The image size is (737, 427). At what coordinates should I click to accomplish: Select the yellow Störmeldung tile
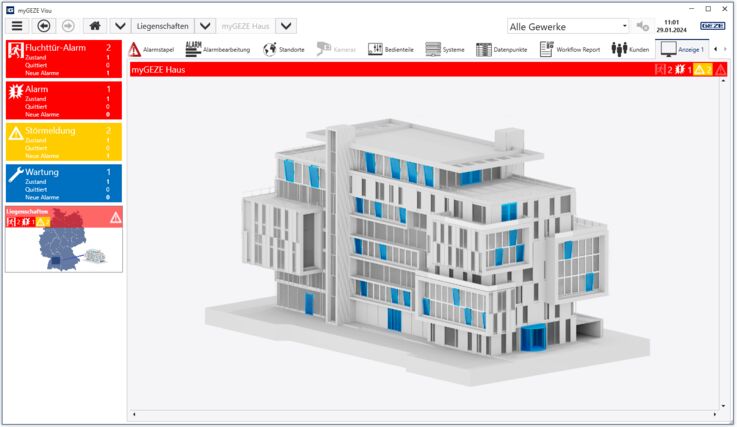tap(64, 142)
